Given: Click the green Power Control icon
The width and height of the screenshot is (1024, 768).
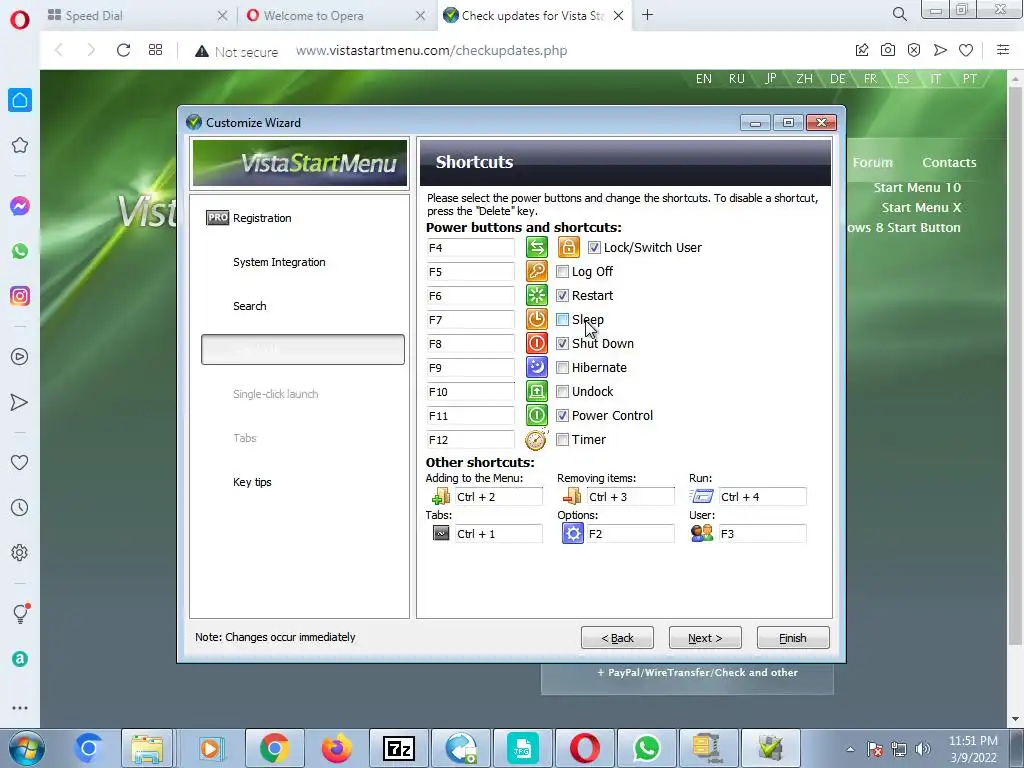Looking at the screenshot, I should pyautogui.click(x=537, y=415).
